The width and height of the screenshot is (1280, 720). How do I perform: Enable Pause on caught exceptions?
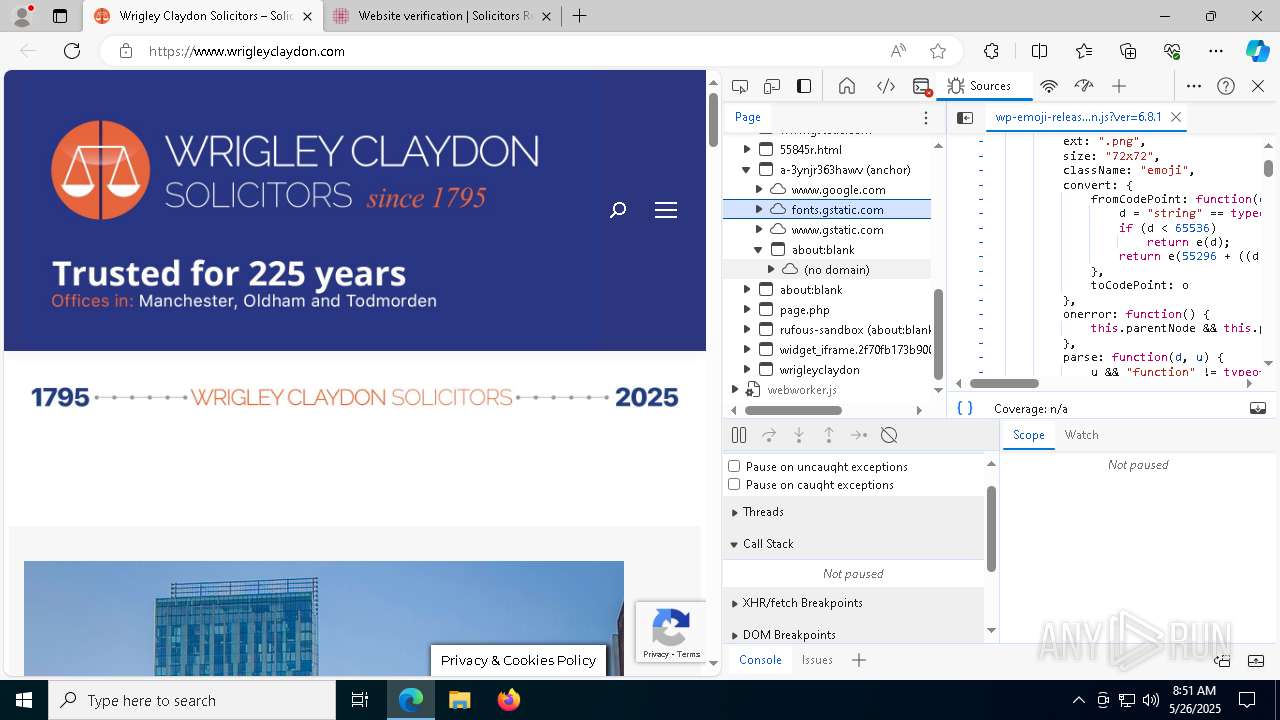click(734, 484)
